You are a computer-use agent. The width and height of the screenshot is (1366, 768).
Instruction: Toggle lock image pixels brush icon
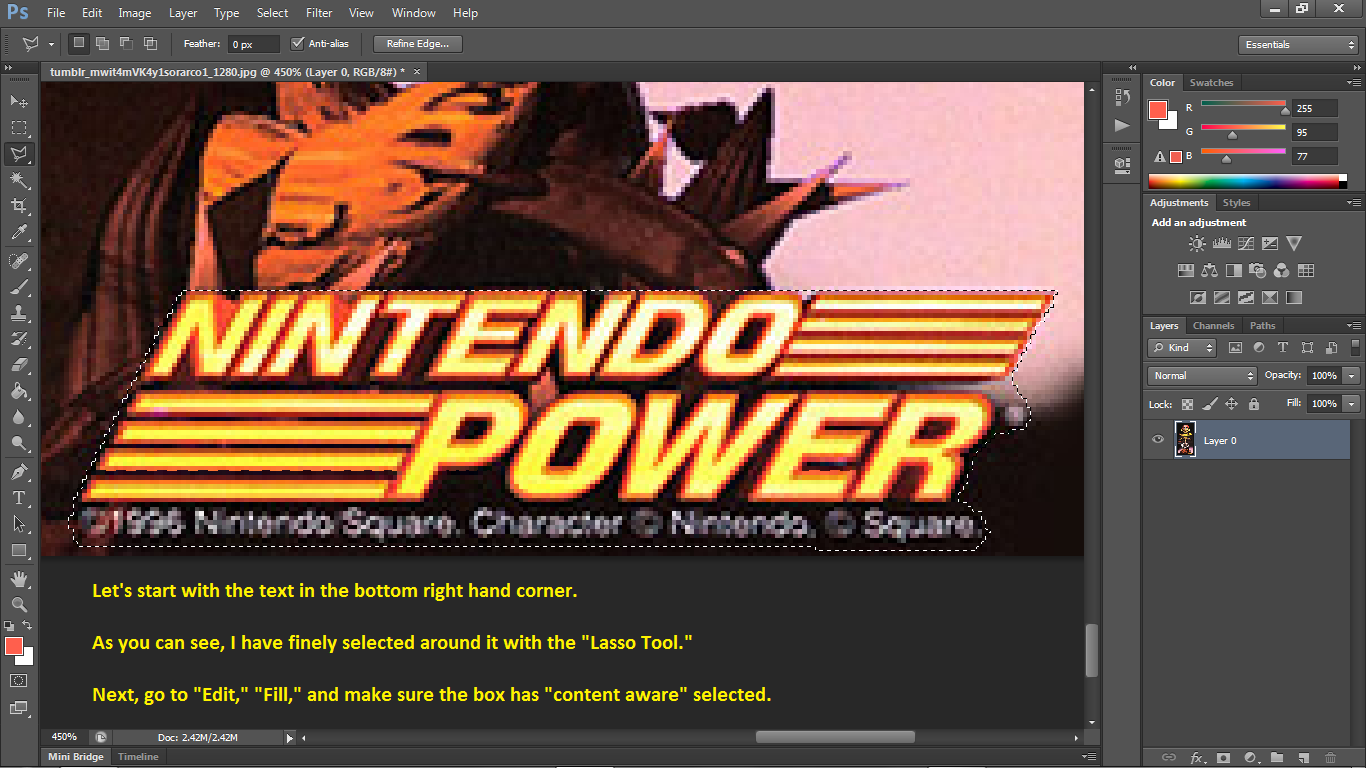[1209, 404]
